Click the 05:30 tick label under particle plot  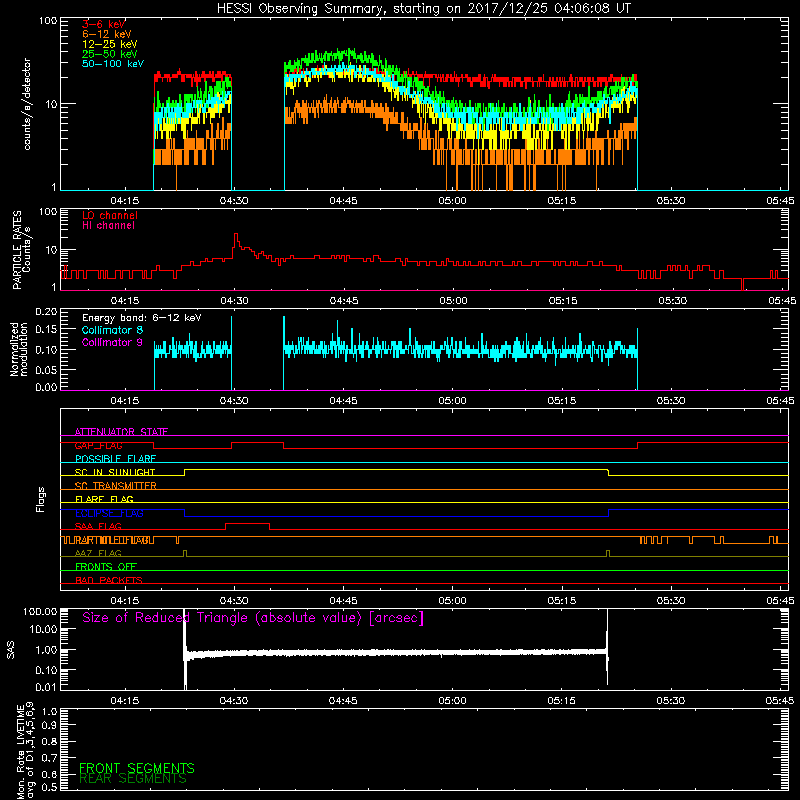(672, 301)
